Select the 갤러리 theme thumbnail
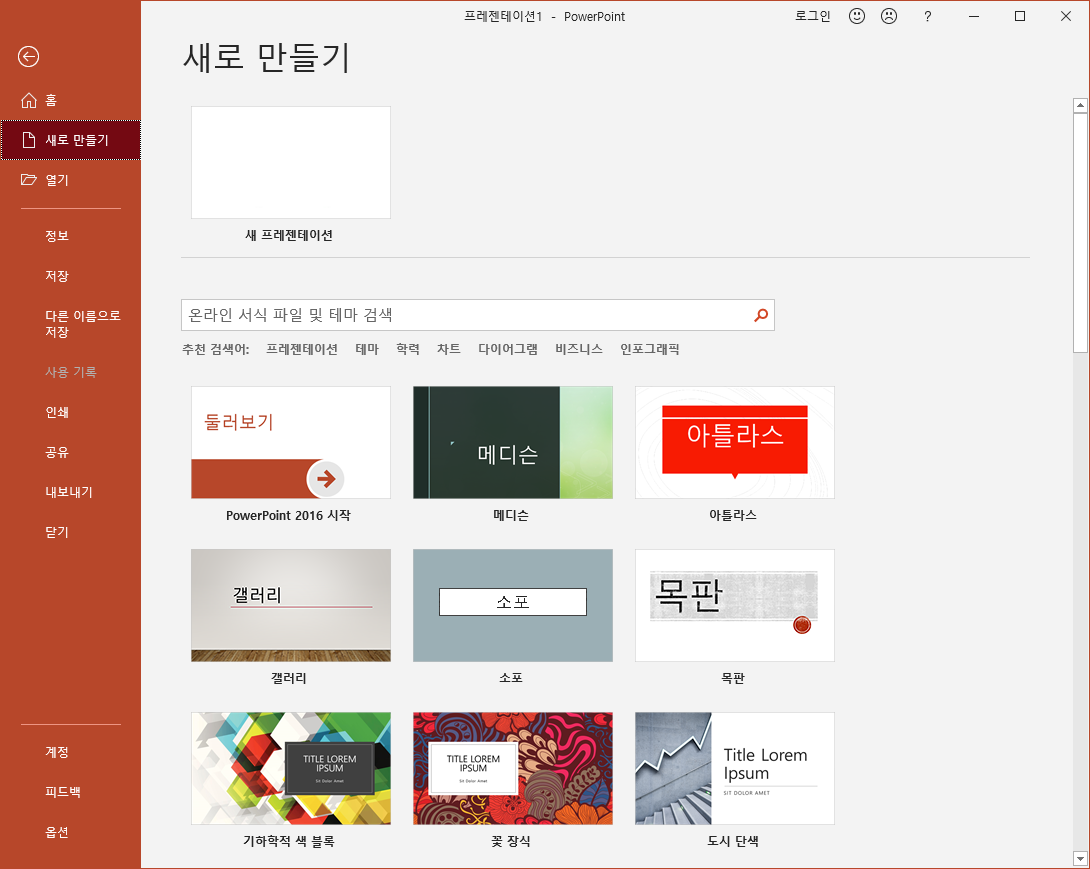This screenshot has height=869, width=1090. point(291,606)
